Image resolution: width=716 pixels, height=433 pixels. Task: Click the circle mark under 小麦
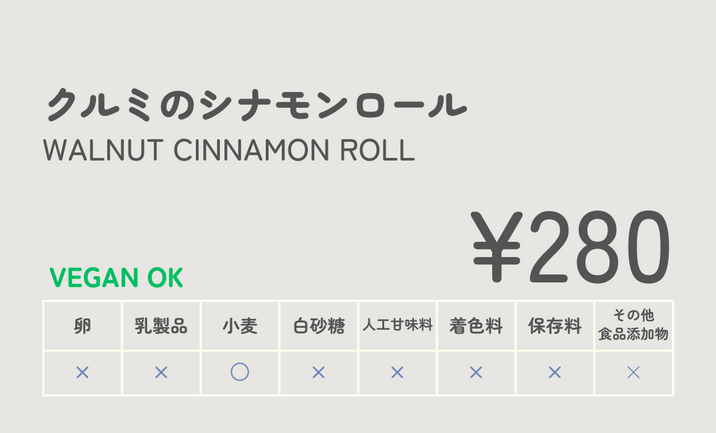point(240,372)
